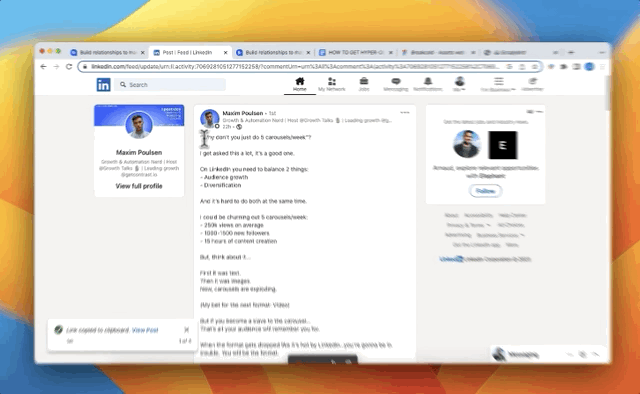This screenshot has height=394, width=640.
Task: Open the browser three-dots menu
Action: (602, 67)
